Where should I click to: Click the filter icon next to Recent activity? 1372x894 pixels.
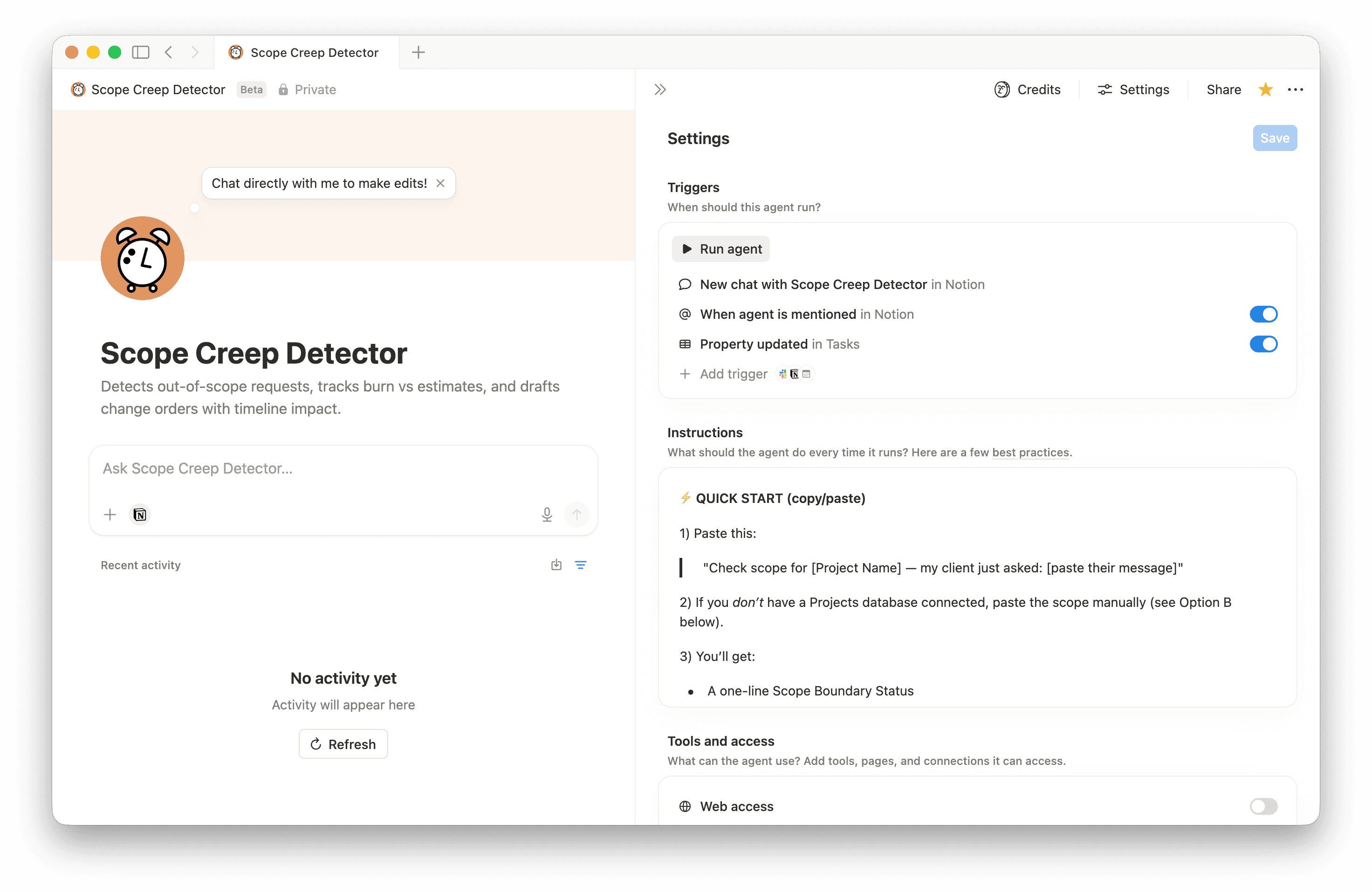point(581,565)
